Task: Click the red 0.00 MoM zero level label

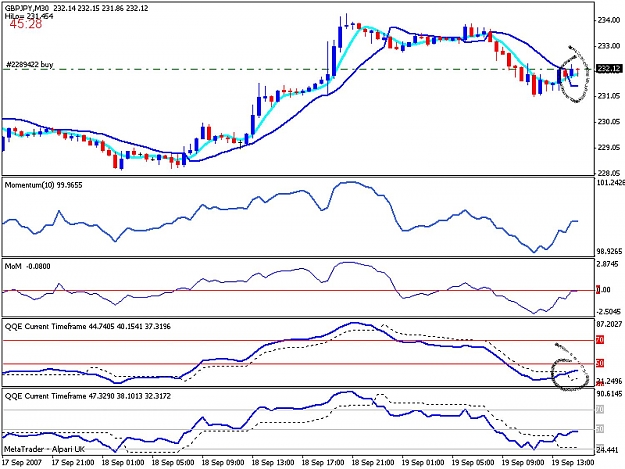Action: point(603,290)
